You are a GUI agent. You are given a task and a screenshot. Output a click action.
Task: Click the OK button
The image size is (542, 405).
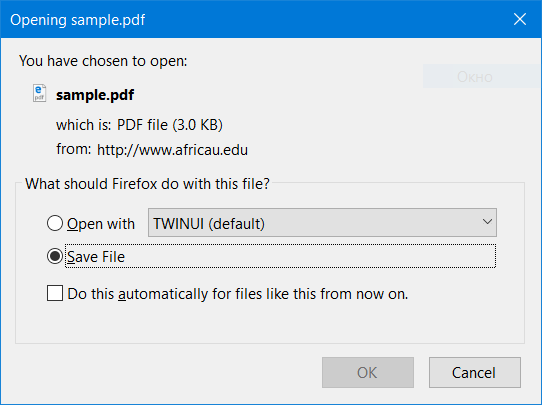368,373
